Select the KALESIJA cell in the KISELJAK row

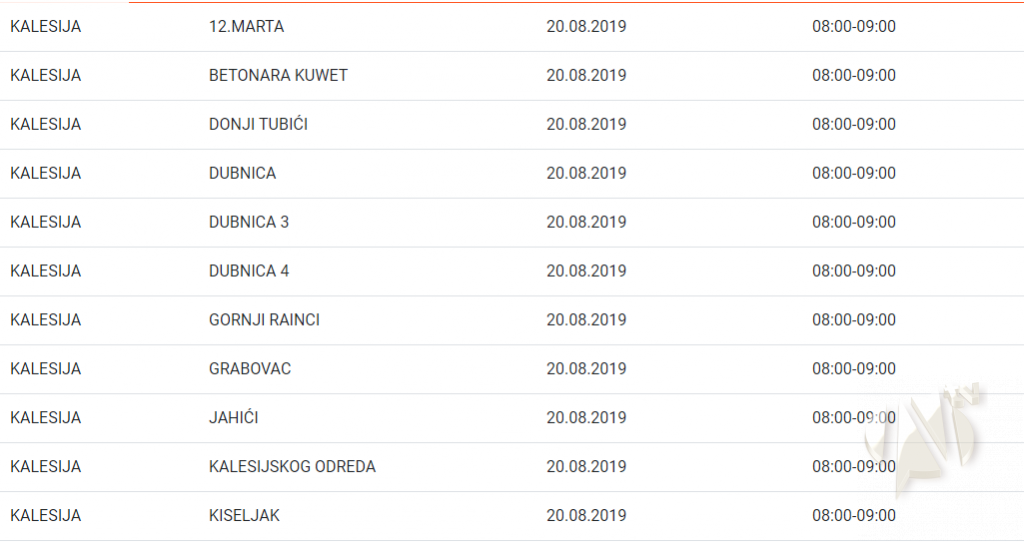point(45,516)
